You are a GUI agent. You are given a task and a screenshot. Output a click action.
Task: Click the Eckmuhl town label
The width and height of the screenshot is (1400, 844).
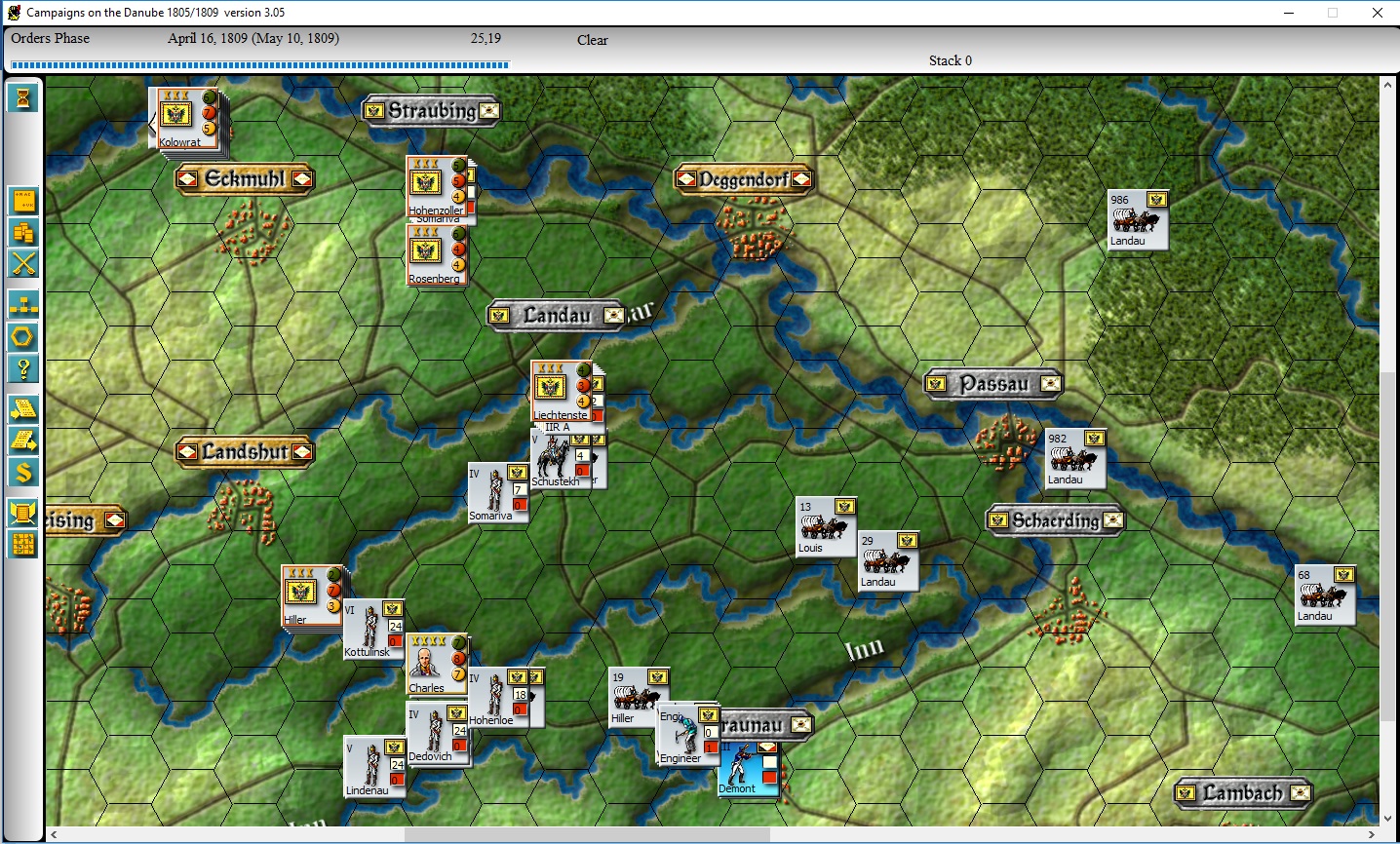click(x=245, y=178)
